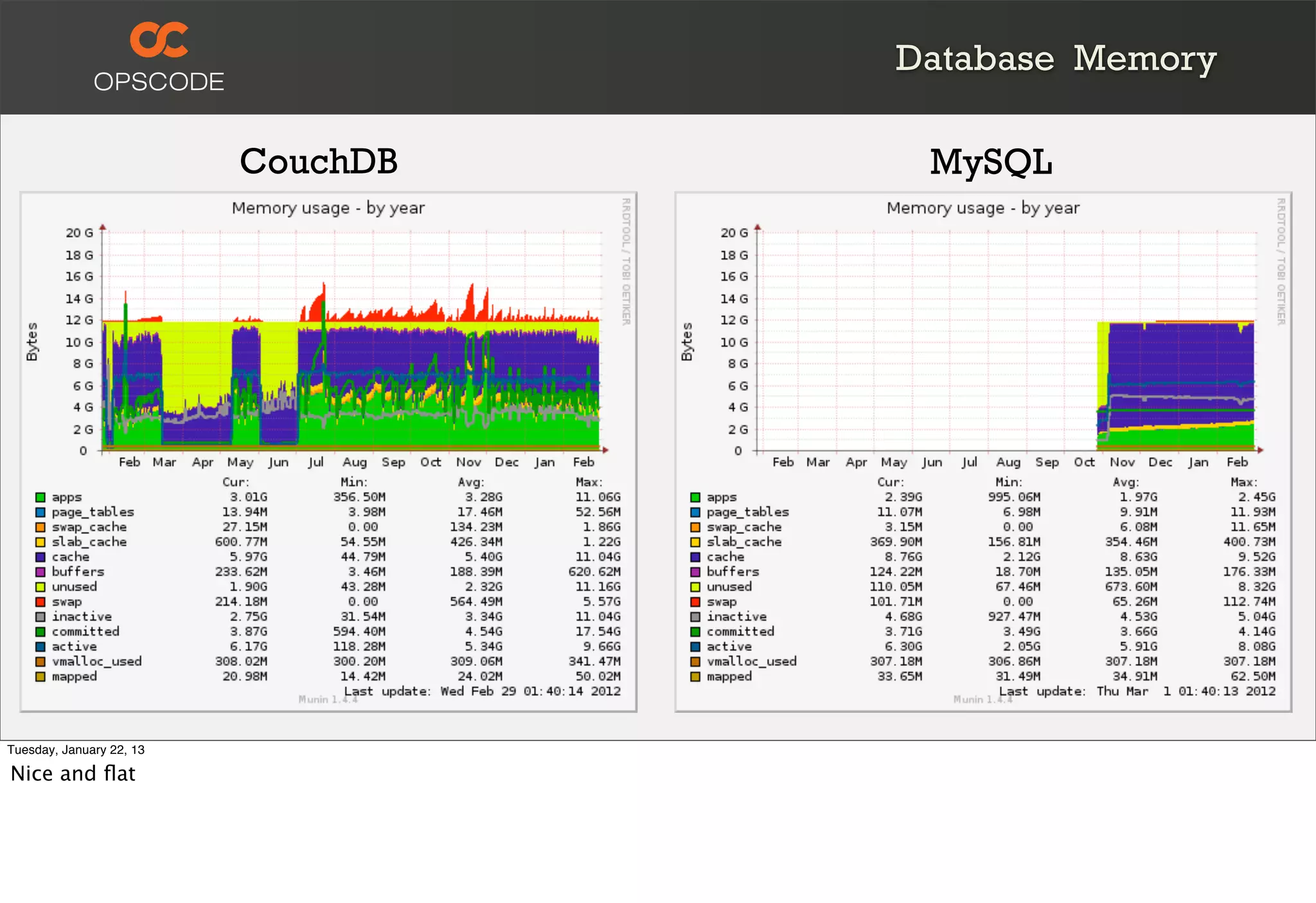Click MySQL swap max value 112.74M
Viewport: 1316px width, 903px height.
pos(1249,602)
